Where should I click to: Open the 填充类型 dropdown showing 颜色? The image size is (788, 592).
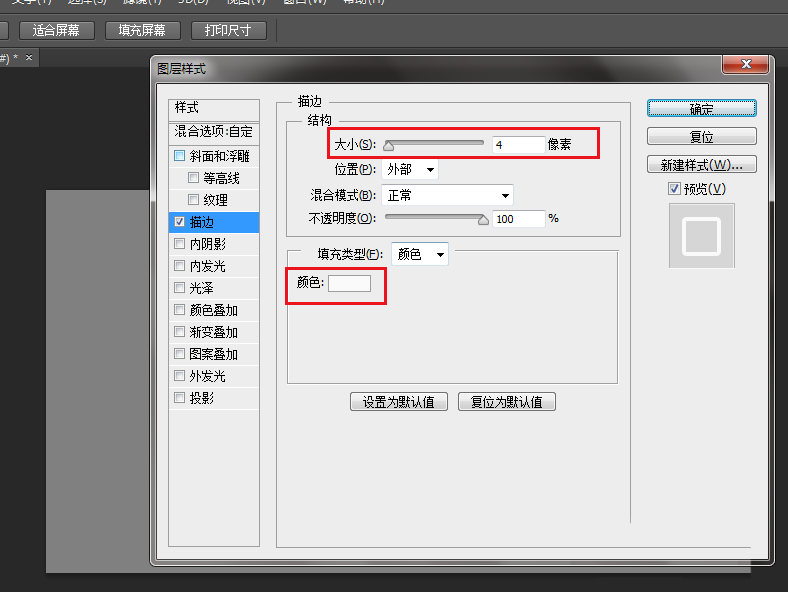420,254
